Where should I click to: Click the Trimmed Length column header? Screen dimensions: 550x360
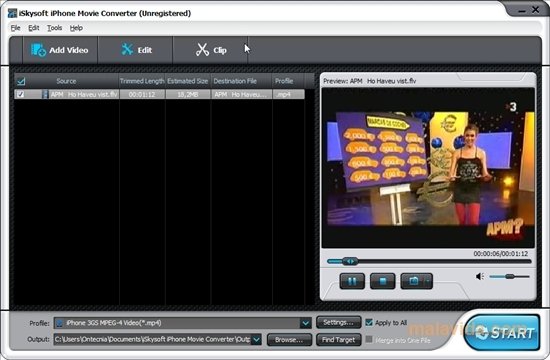(x=142, y=81)
